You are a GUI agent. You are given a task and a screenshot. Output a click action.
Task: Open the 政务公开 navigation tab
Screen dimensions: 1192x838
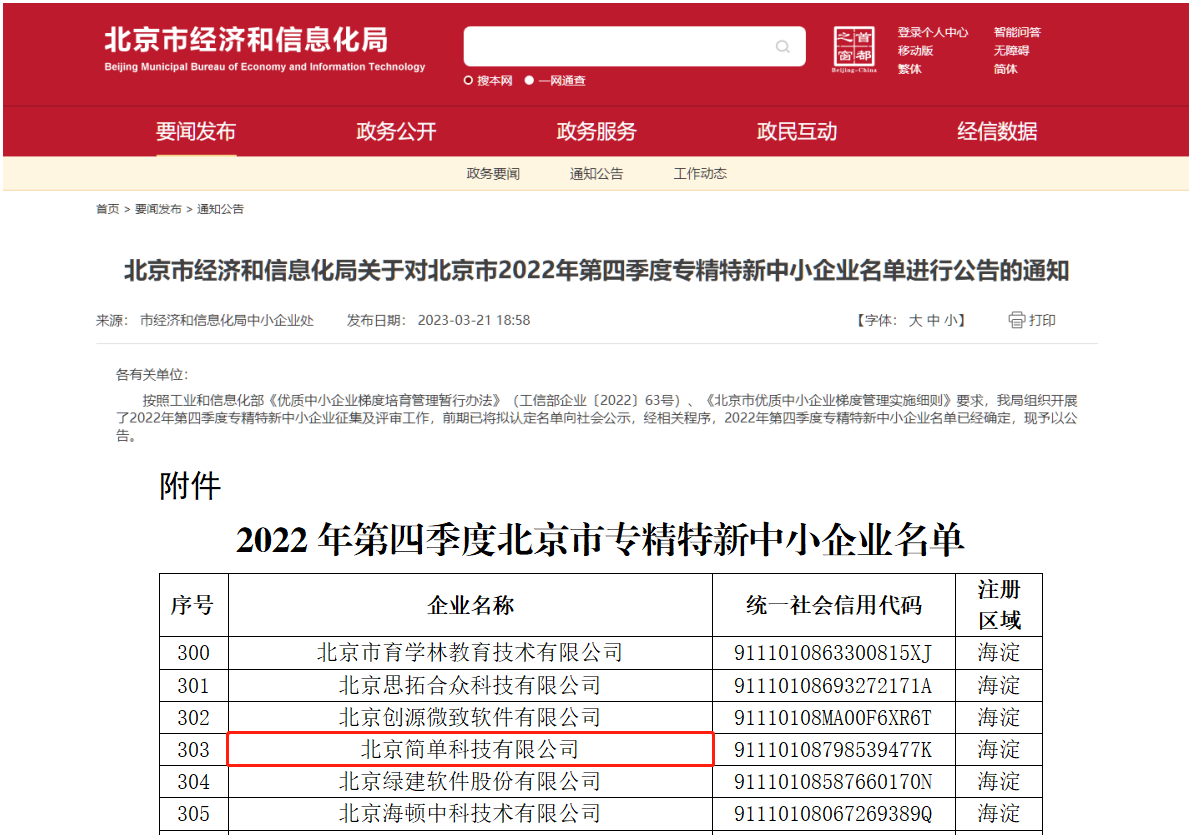tap(396, 132)
